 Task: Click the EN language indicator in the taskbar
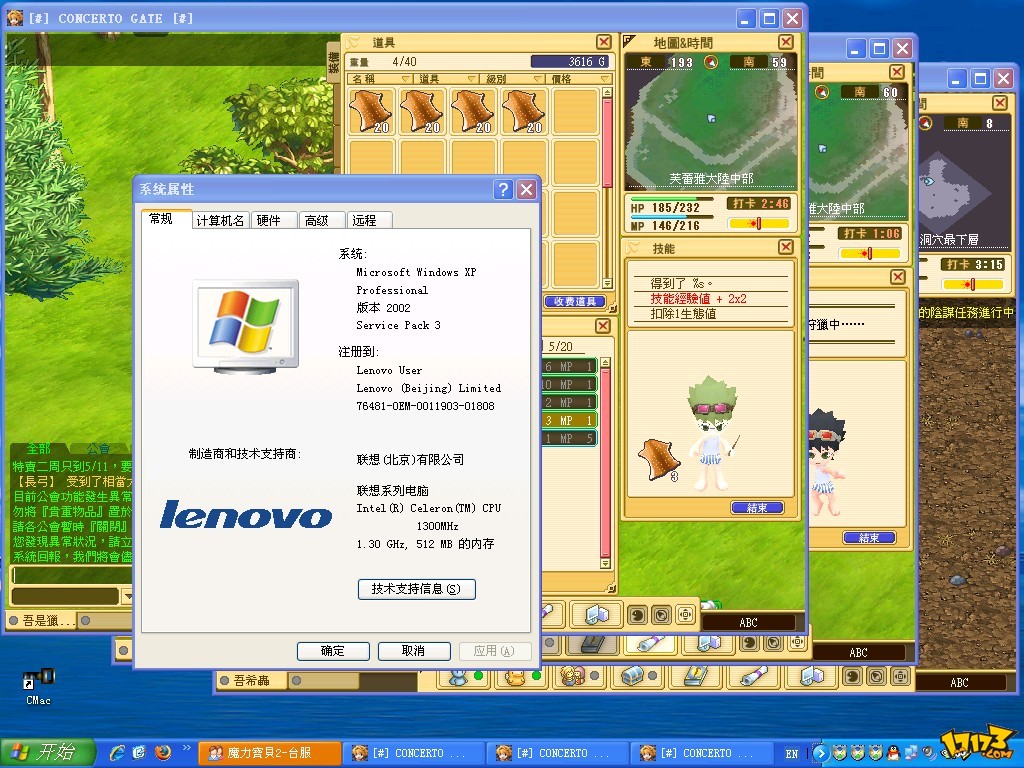792,753
